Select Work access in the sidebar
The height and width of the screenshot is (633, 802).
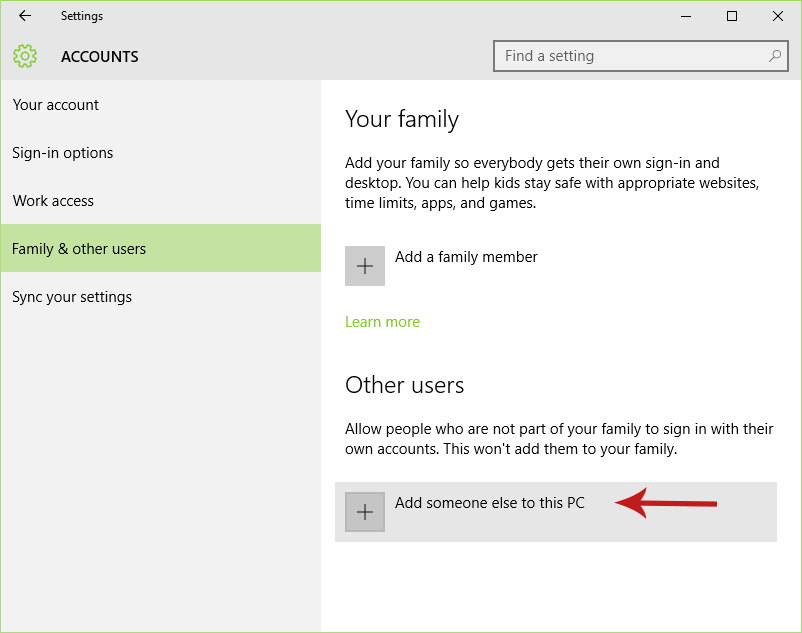pos(53,201)
